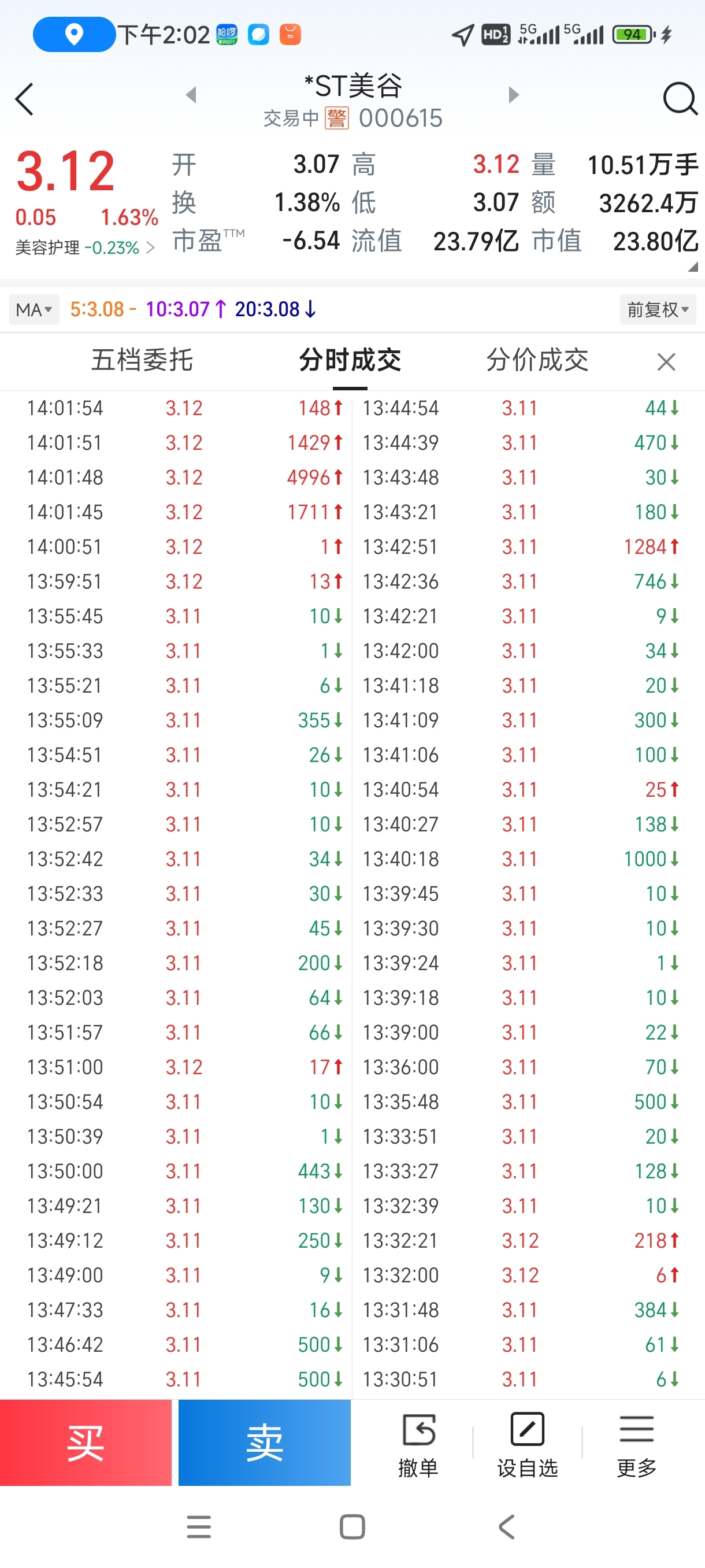Open the search magnifier icon

click(680, 98)
